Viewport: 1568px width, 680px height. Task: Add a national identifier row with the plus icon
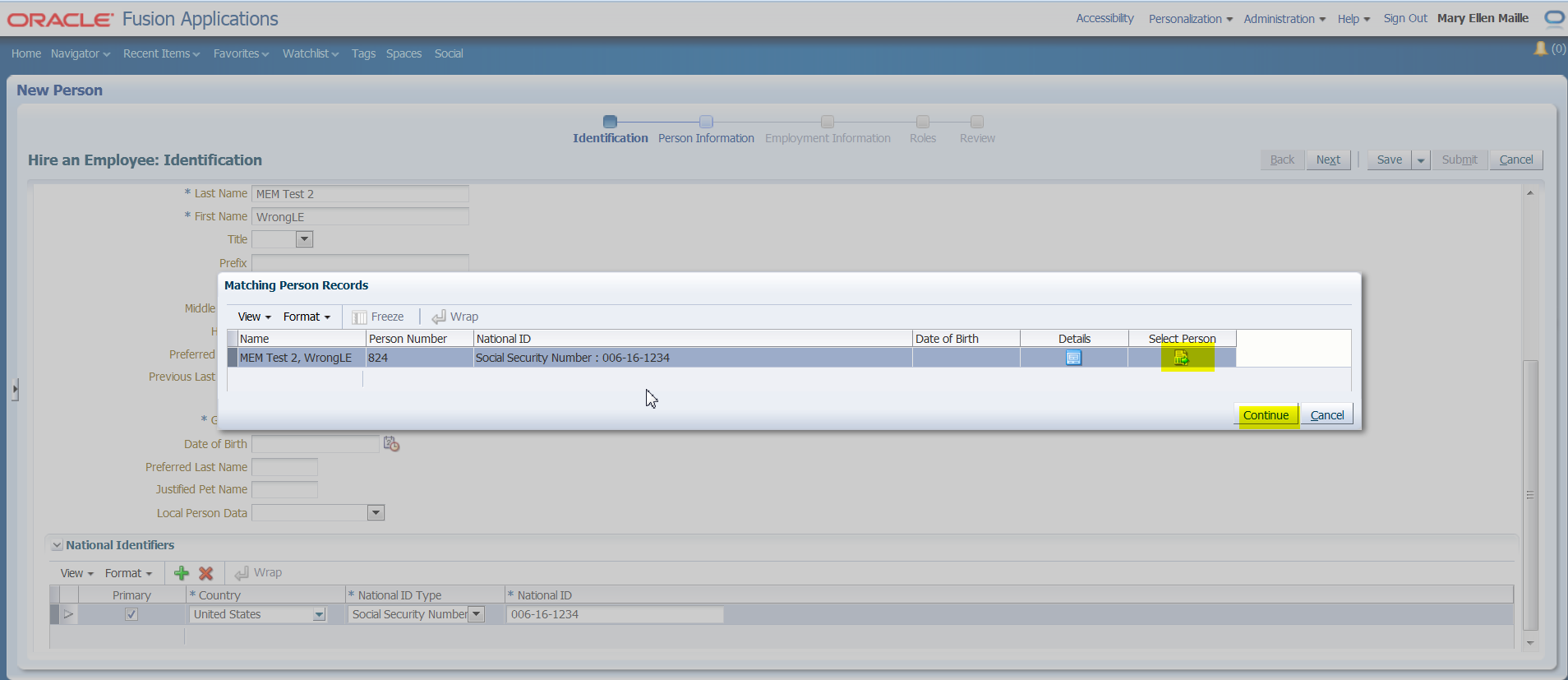182,573
